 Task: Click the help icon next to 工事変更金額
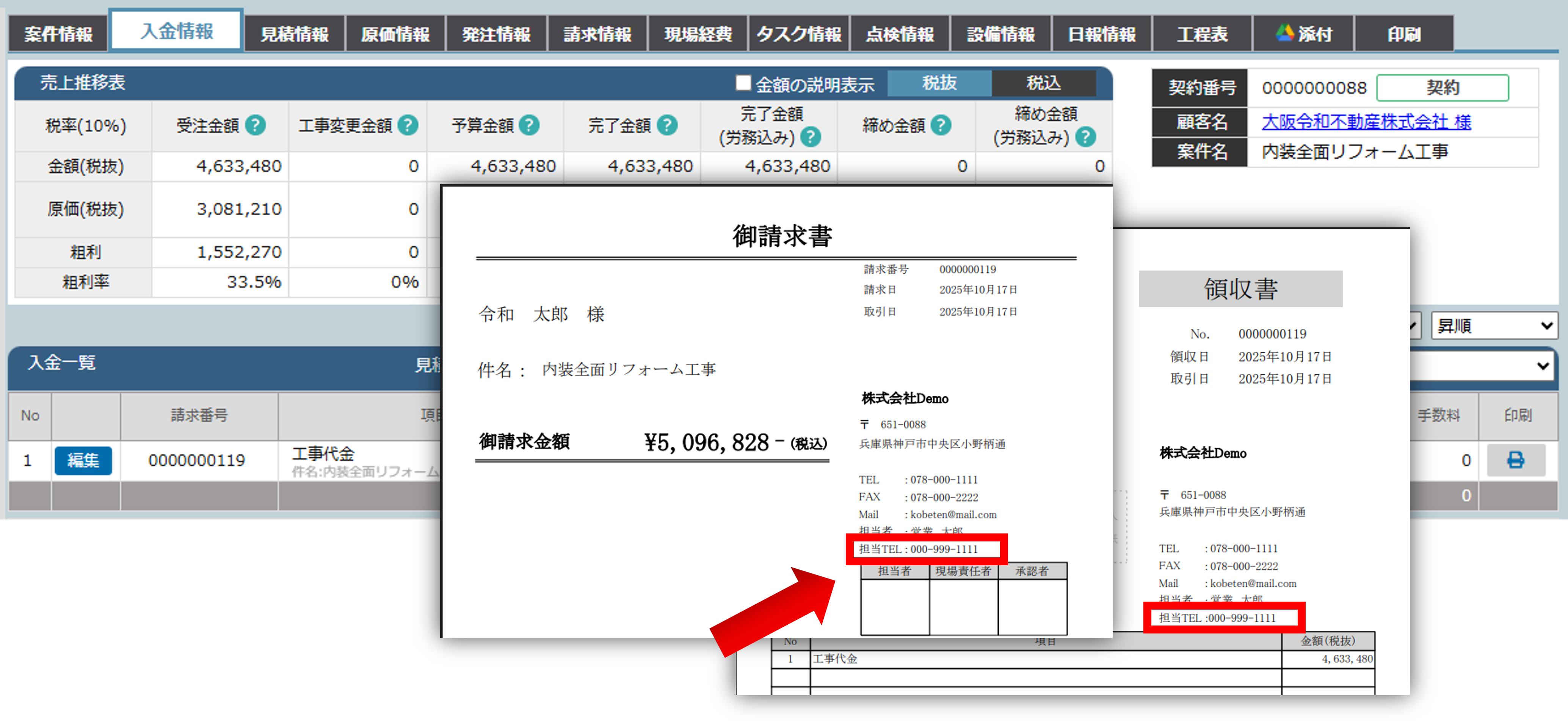click(x=407, y=125)
